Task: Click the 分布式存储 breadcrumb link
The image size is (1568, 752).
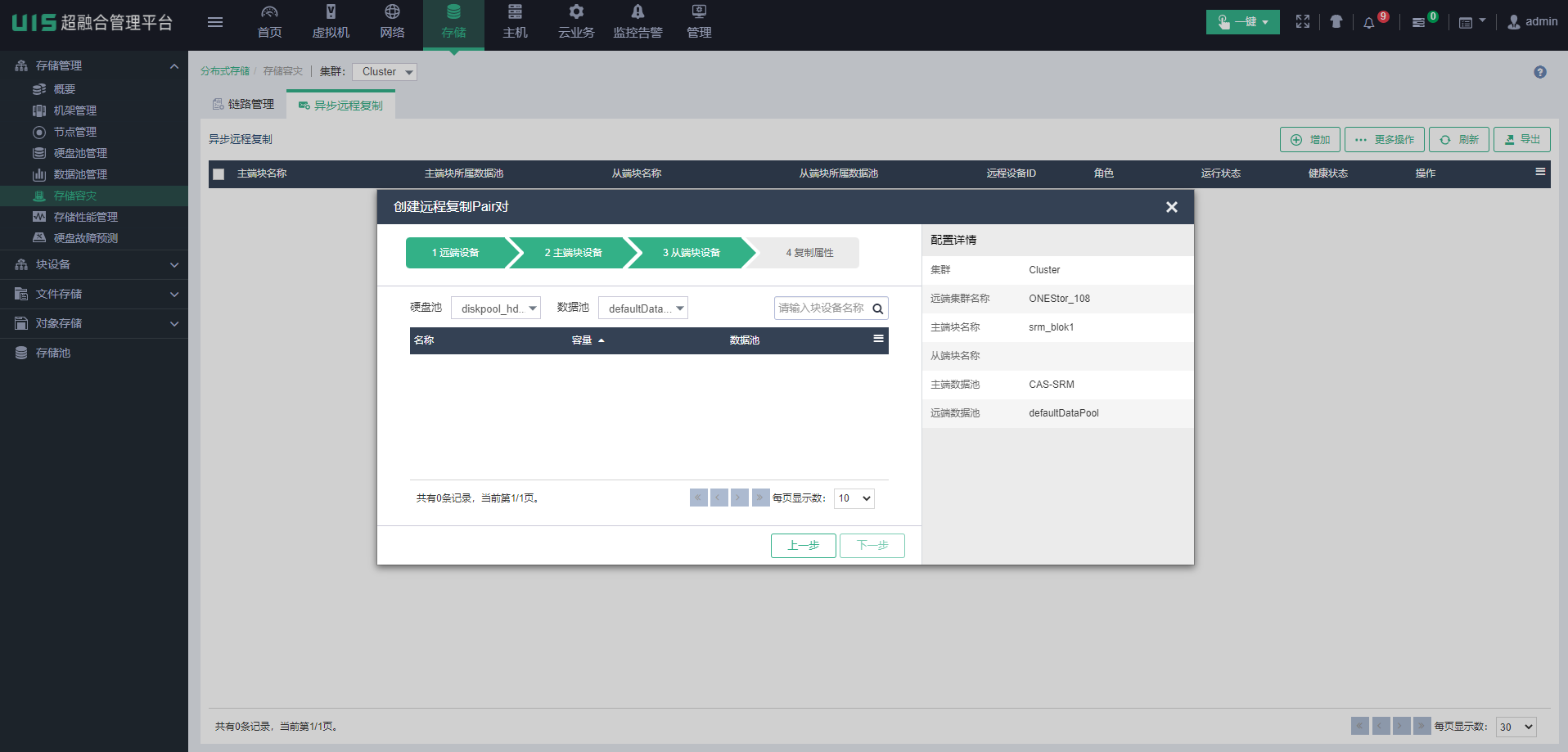Action: [225, 71]
